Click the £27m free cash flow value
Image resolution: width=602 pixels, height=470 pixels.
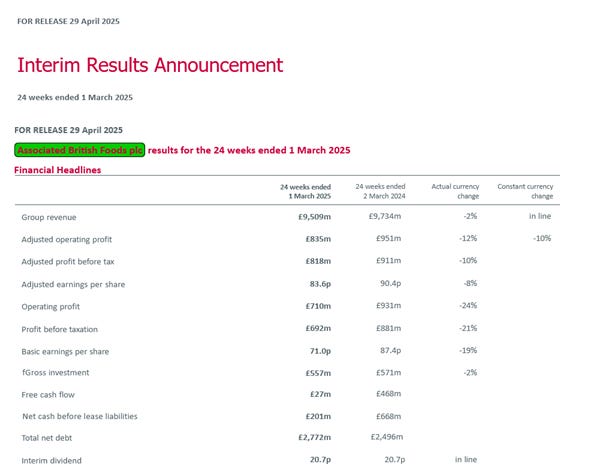click(320, 394)
